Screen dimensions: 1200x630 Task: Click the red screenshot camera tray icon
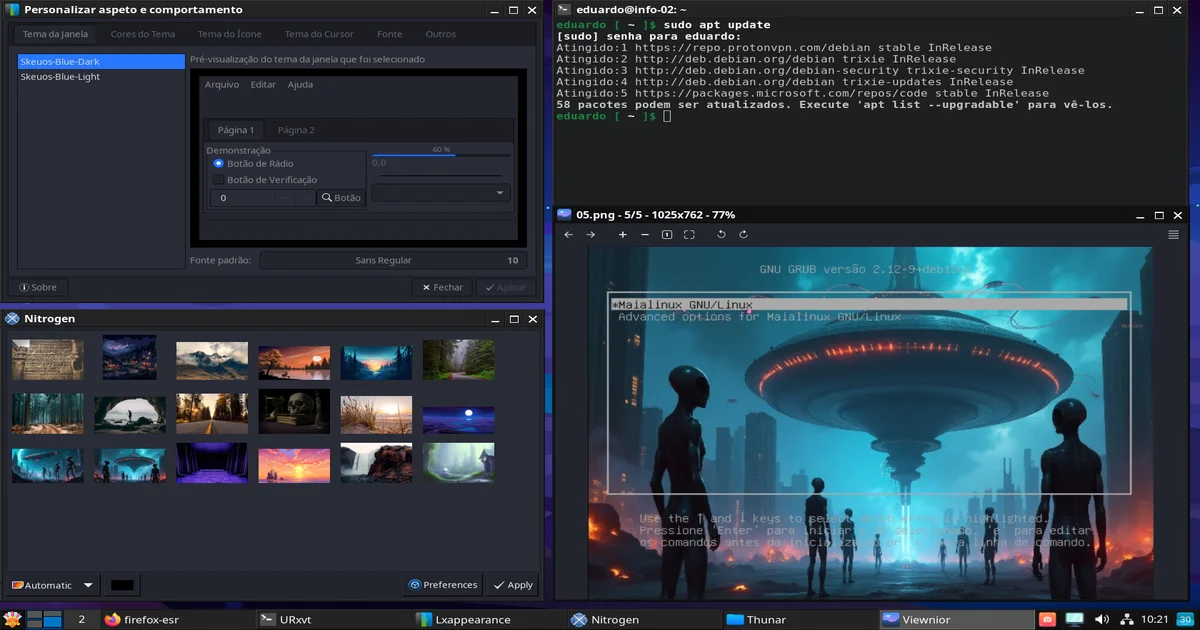pyautogui.click(x=1047, y=620)
